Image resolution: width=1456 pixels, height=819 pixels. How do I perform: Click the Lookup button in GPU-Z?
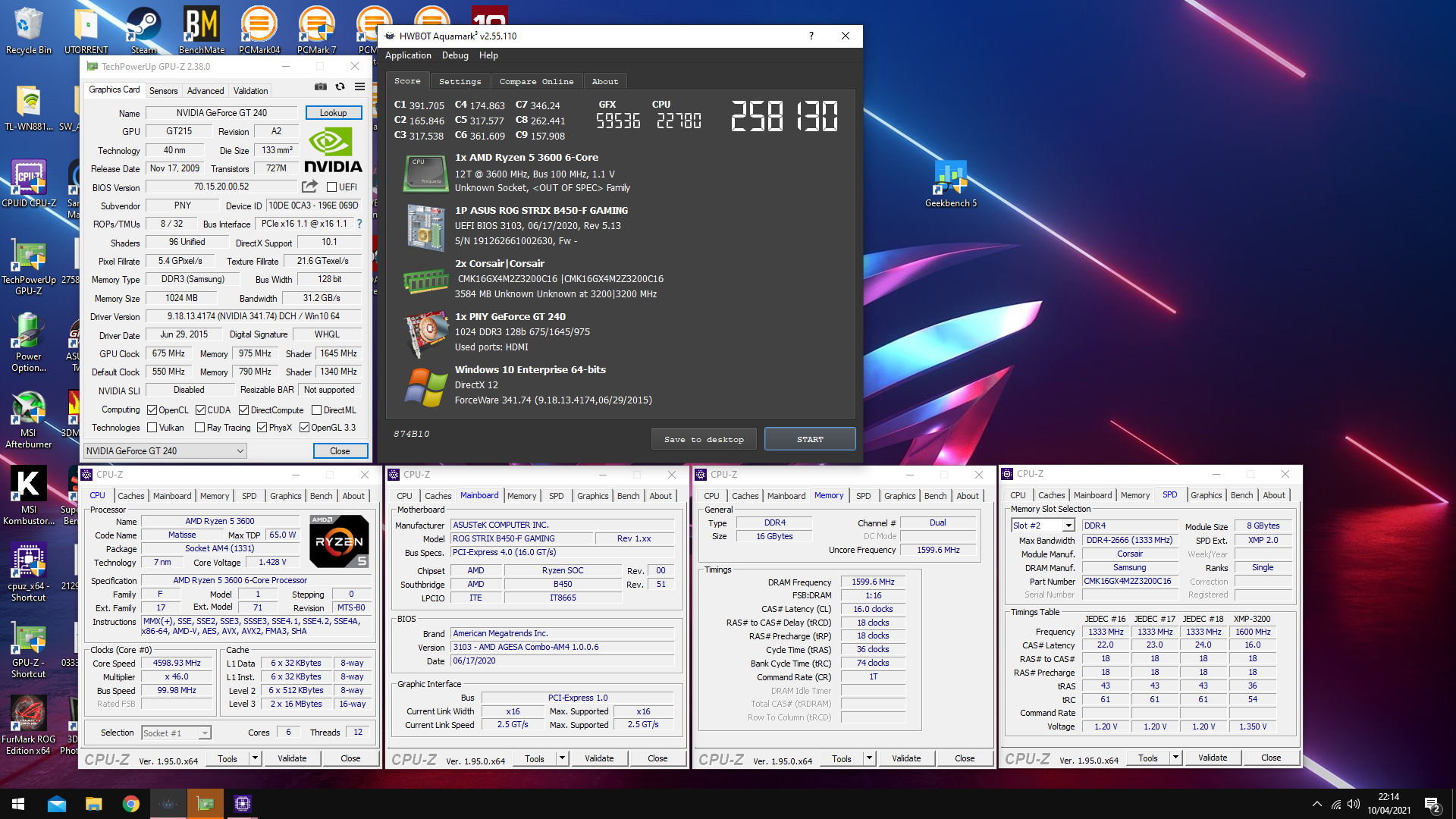coord(334,113)
